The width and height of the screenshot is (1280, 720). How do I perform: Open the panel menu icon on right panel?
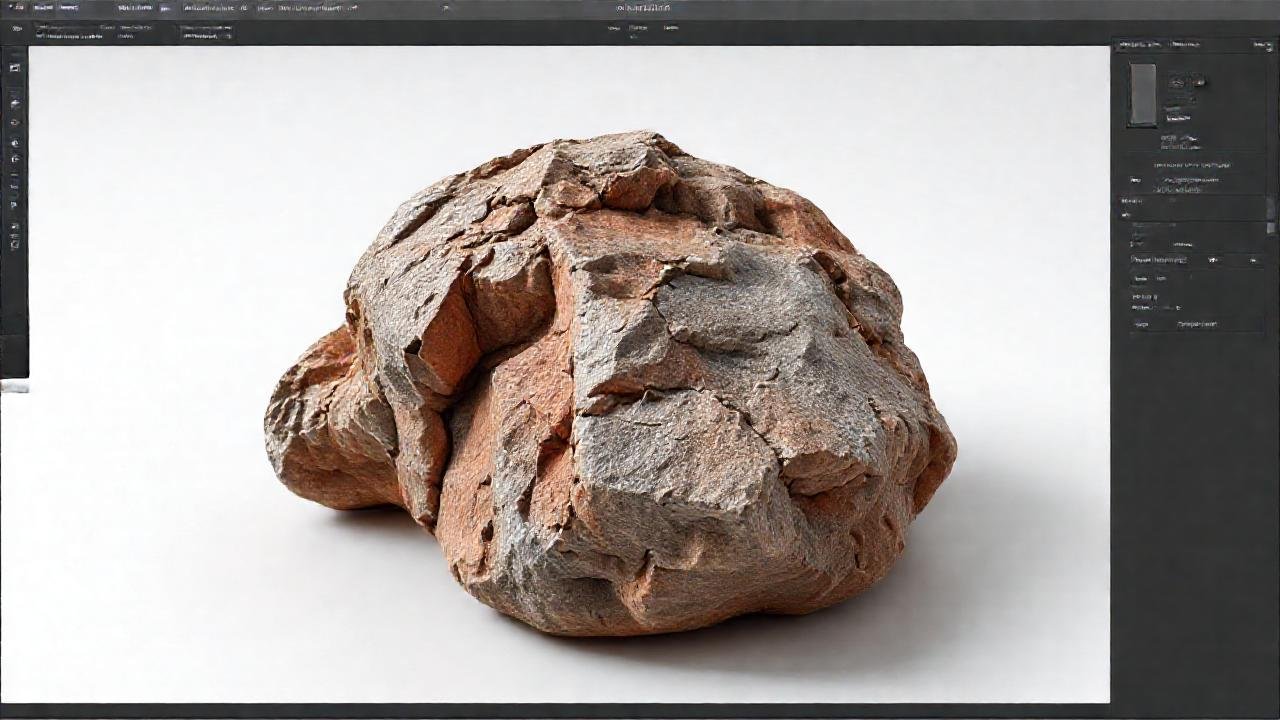tap(1269, 45)
